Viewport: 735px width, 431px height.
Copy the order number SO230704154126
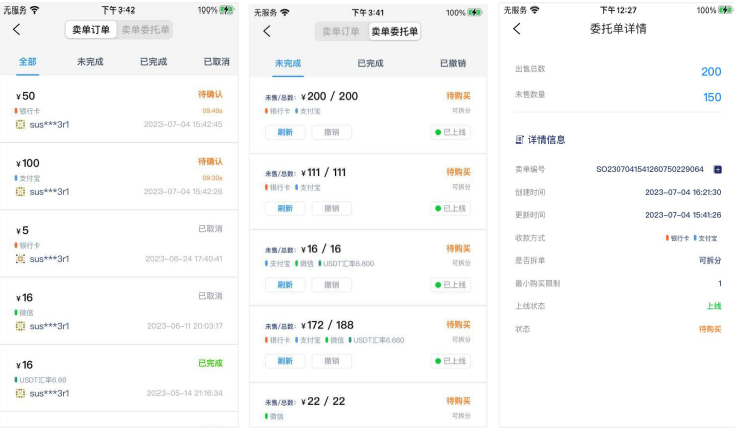tap(717, 169)
